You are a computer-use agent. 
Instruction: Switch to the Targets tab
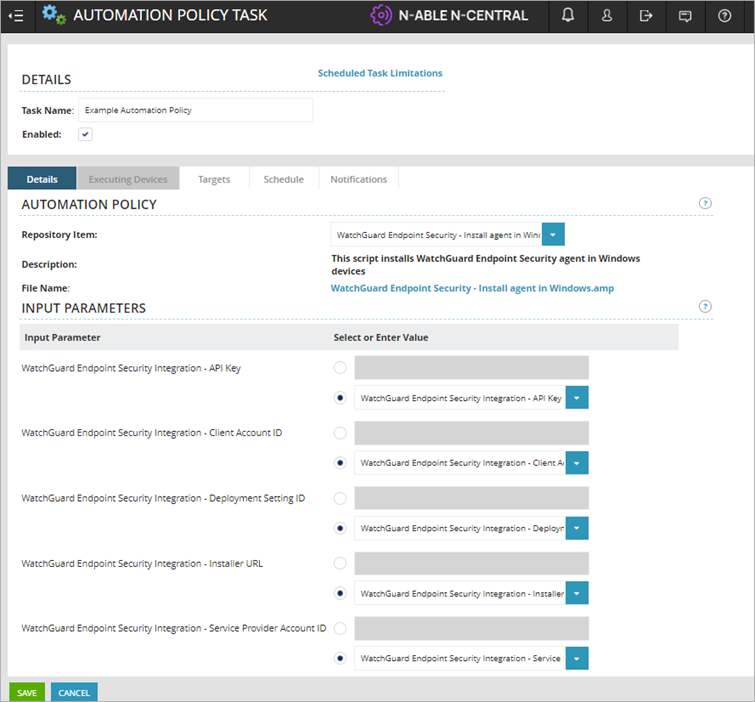[x=214, y=179]
